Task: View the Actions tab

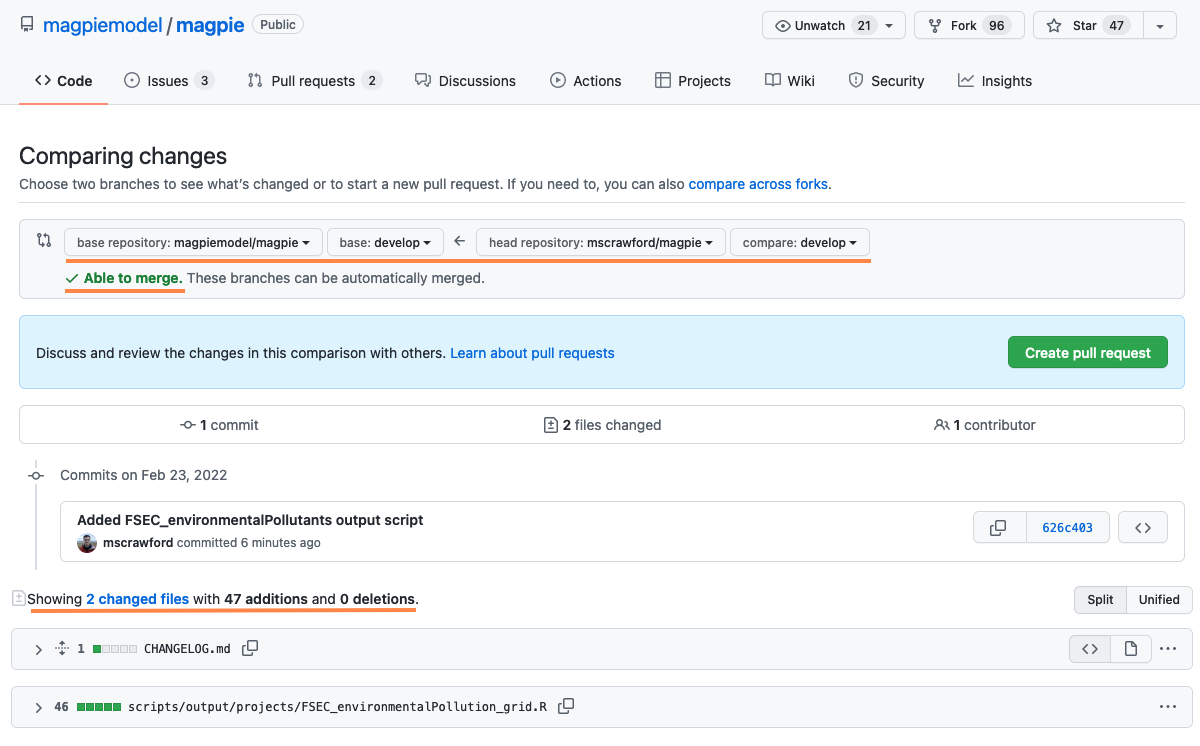Action: pyautogui.click(x=586, y=81)
